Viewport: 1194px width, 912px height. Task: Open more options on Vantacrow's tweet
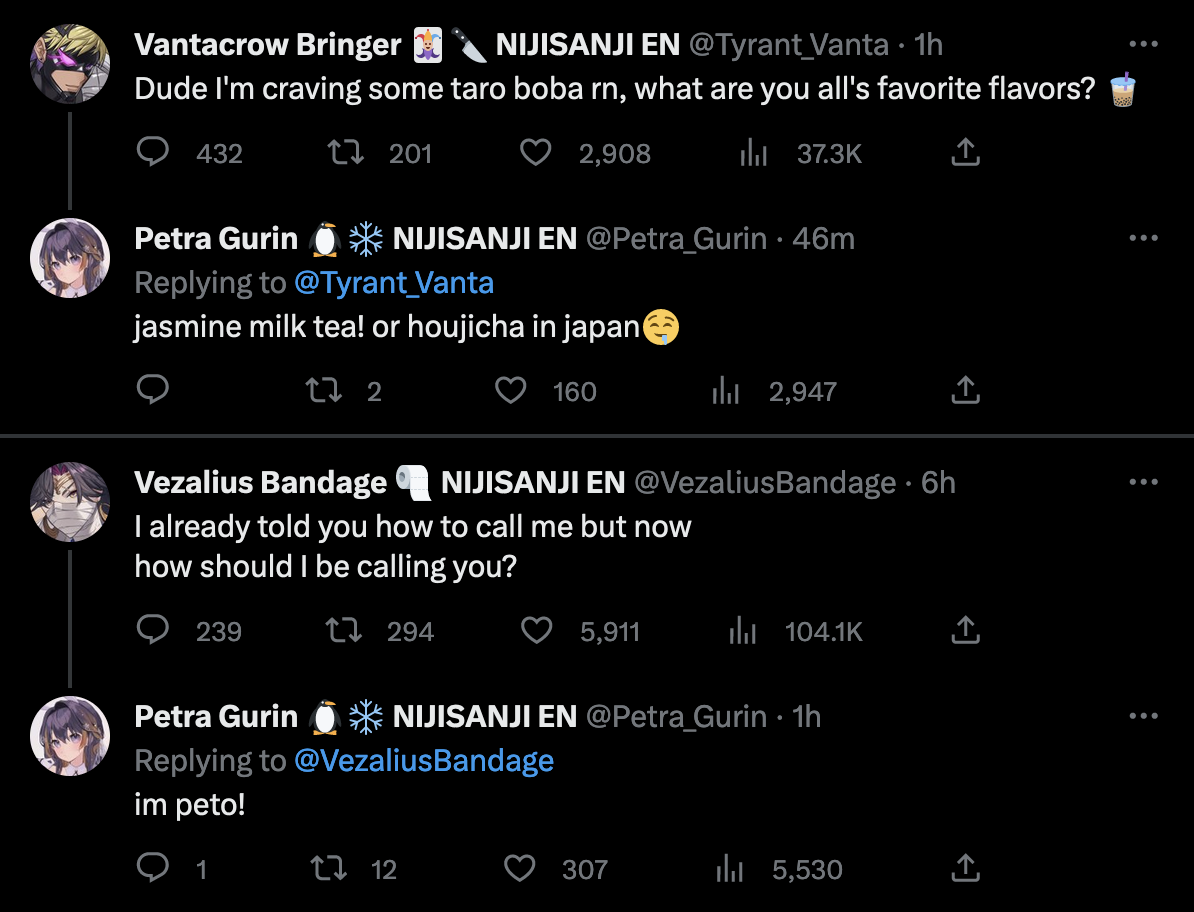tap(1143, 45)
